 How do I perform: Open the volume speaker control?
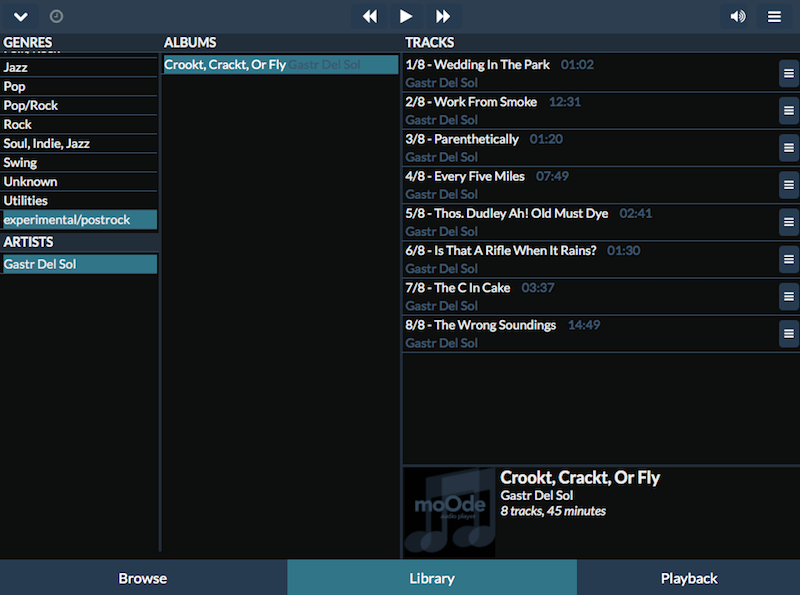coord(737,16)
